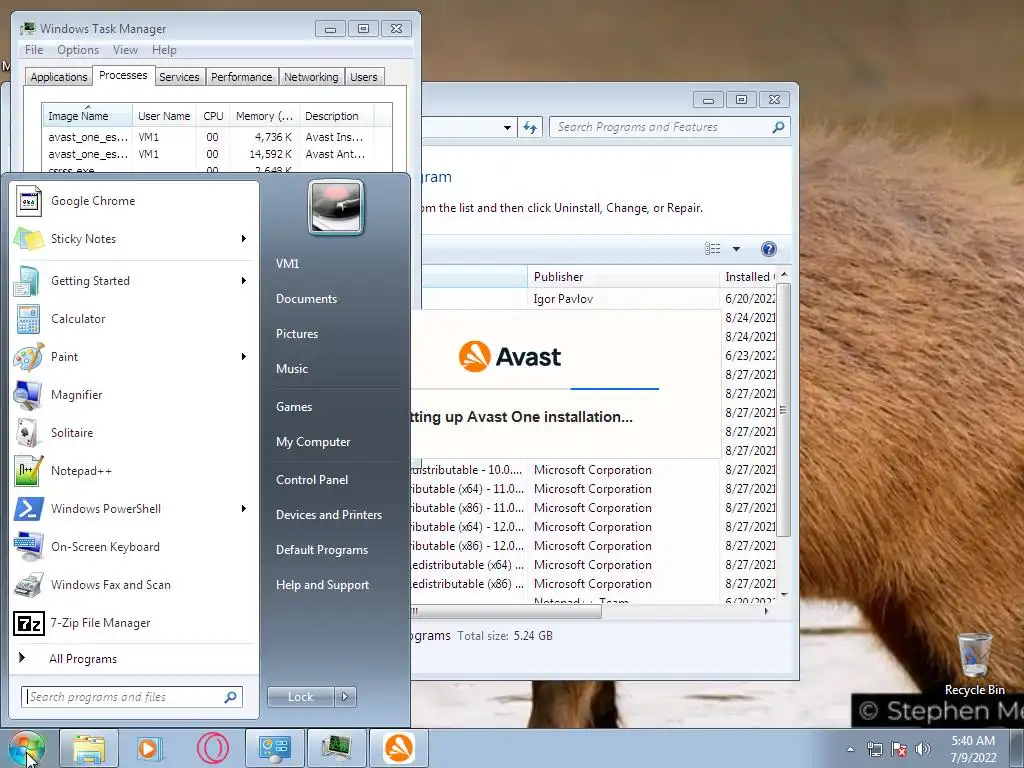Open Devices and Printers
Screen dimensions: 1024x768
click(x=328, y=515)
